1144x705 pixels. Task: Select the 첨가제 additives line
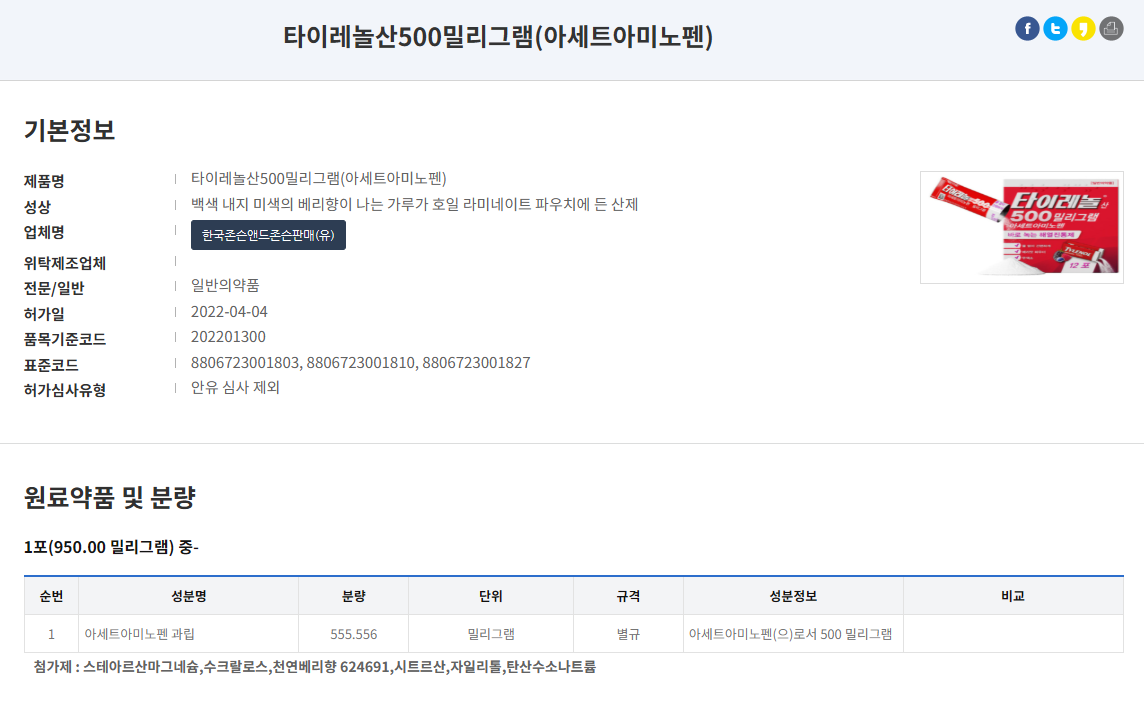click(314, 667)
